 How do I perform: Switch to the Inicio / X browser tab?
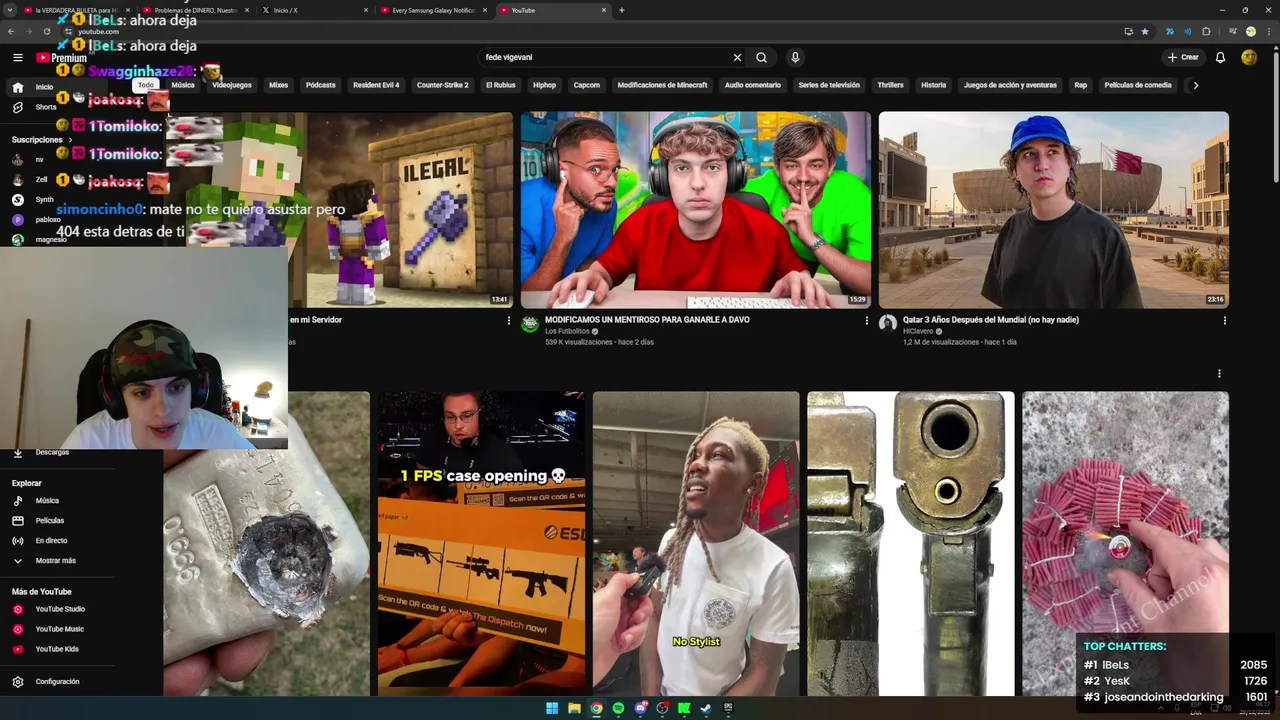[x=313, y=10]
